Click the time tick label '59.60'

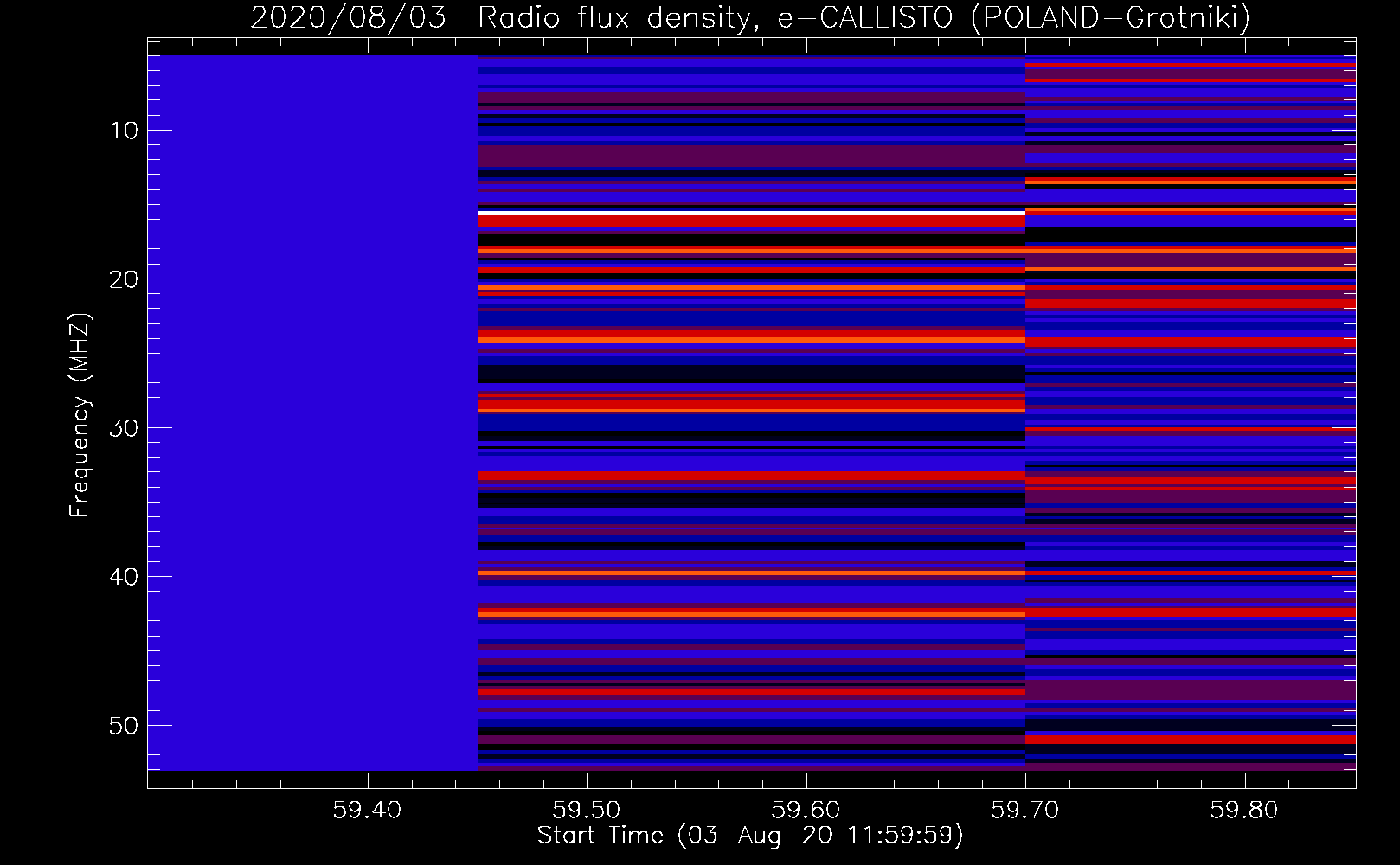(806, 810)
